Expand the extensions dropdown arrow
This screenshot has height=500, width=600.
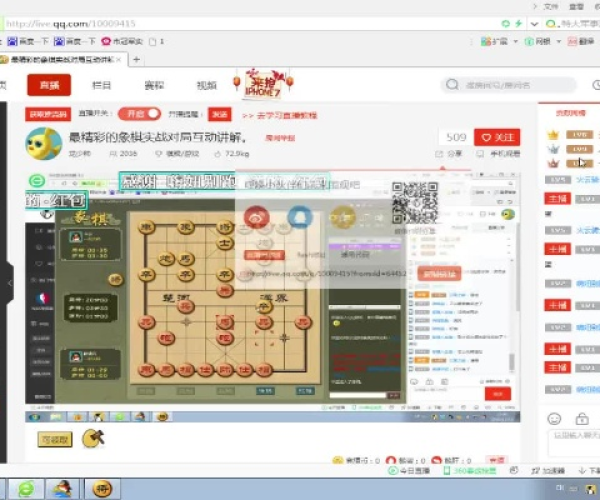[x=515, y=41]
